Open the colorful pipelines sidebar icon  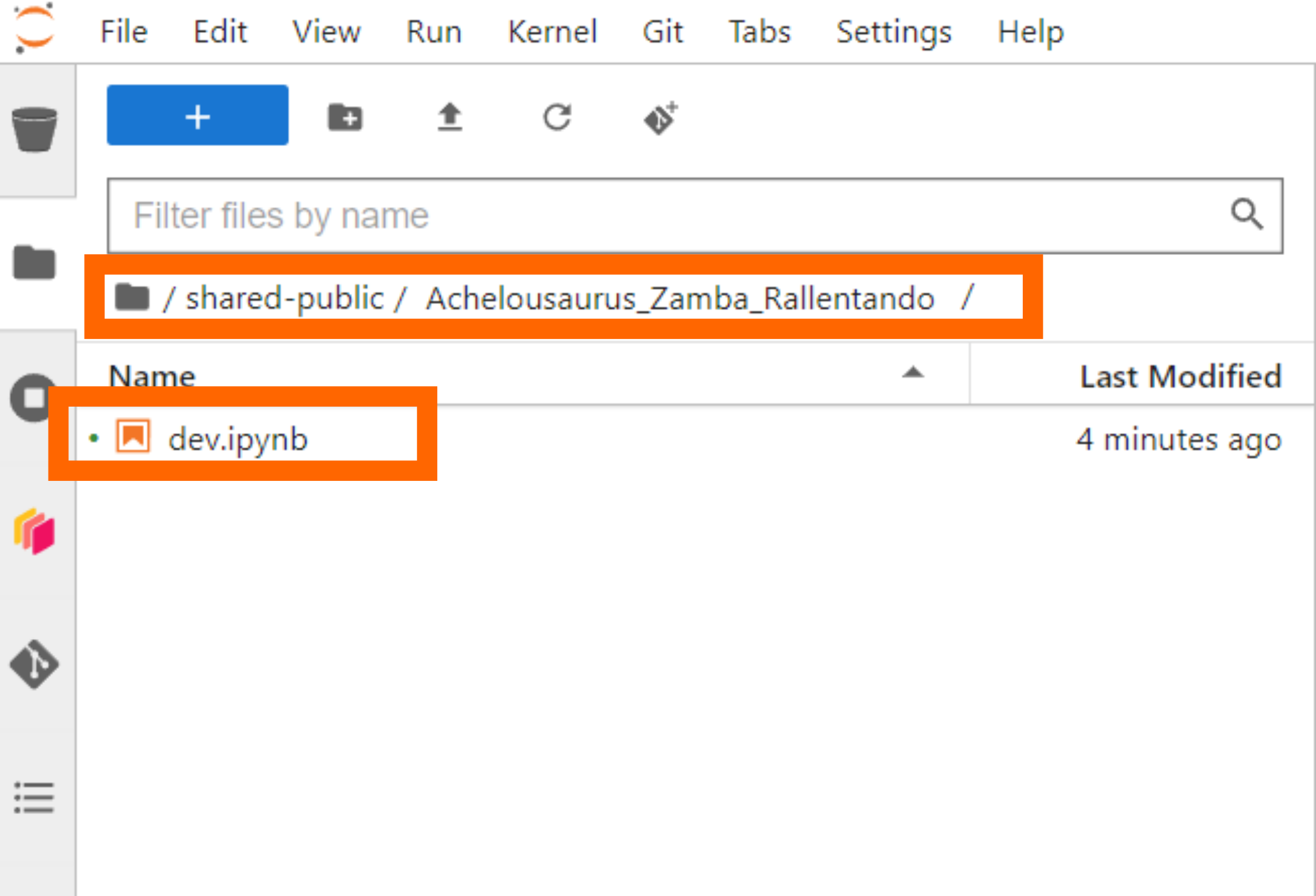coord(35,531)
